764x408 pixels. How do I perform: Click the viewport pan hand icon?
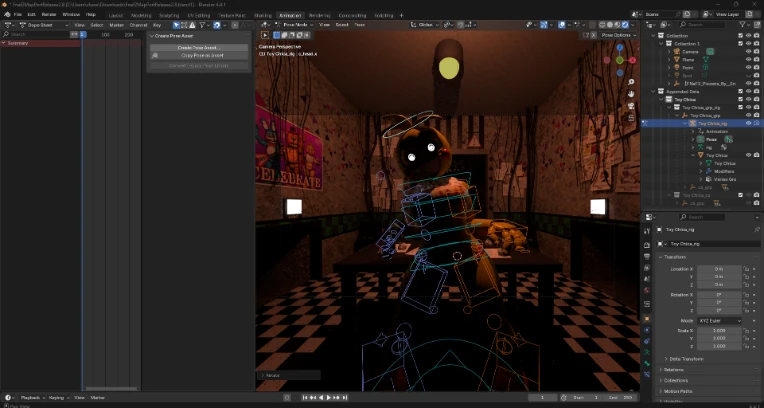631,94
